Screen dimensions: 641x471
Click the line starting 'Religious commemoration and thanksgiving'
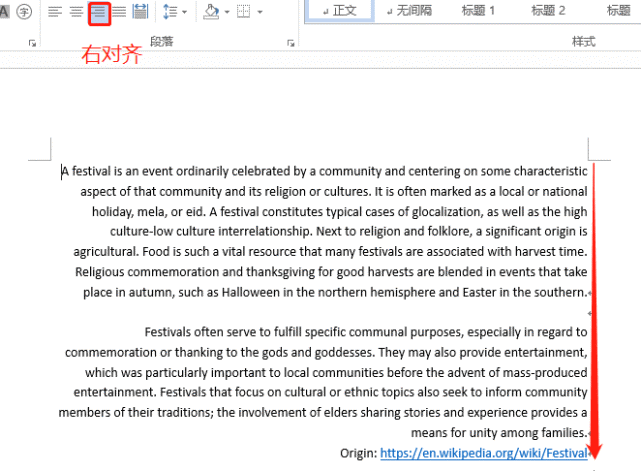(331, 272)
